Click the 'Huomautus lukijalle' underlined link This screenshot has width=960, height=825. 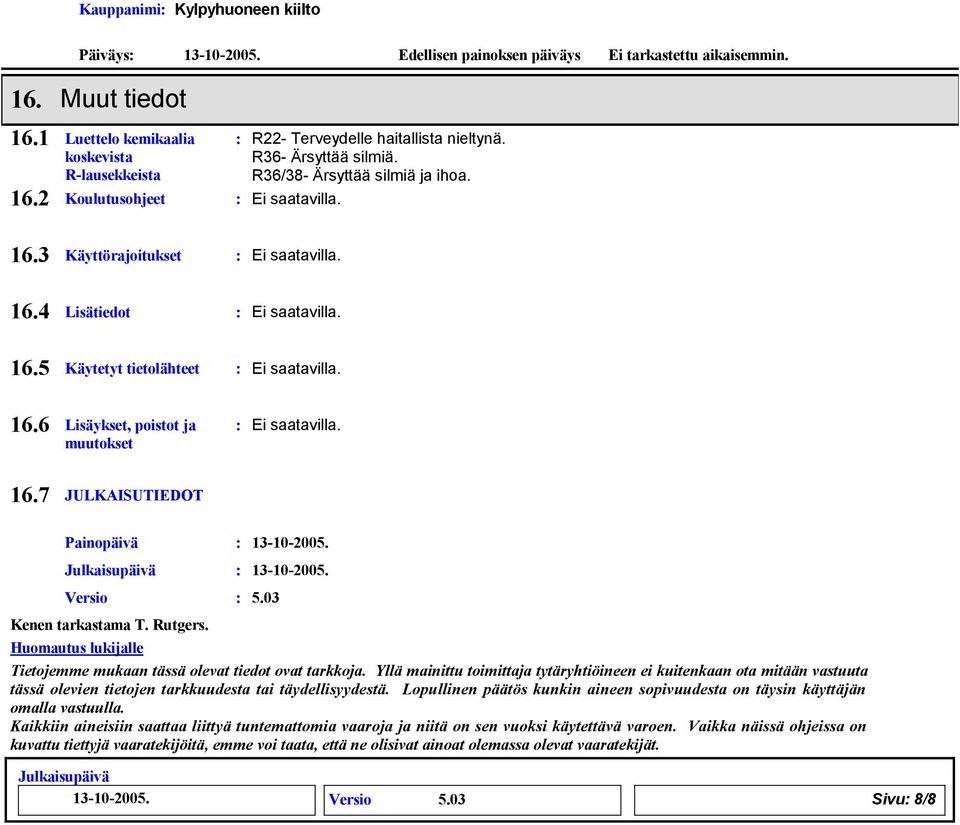tap(77, 648)
